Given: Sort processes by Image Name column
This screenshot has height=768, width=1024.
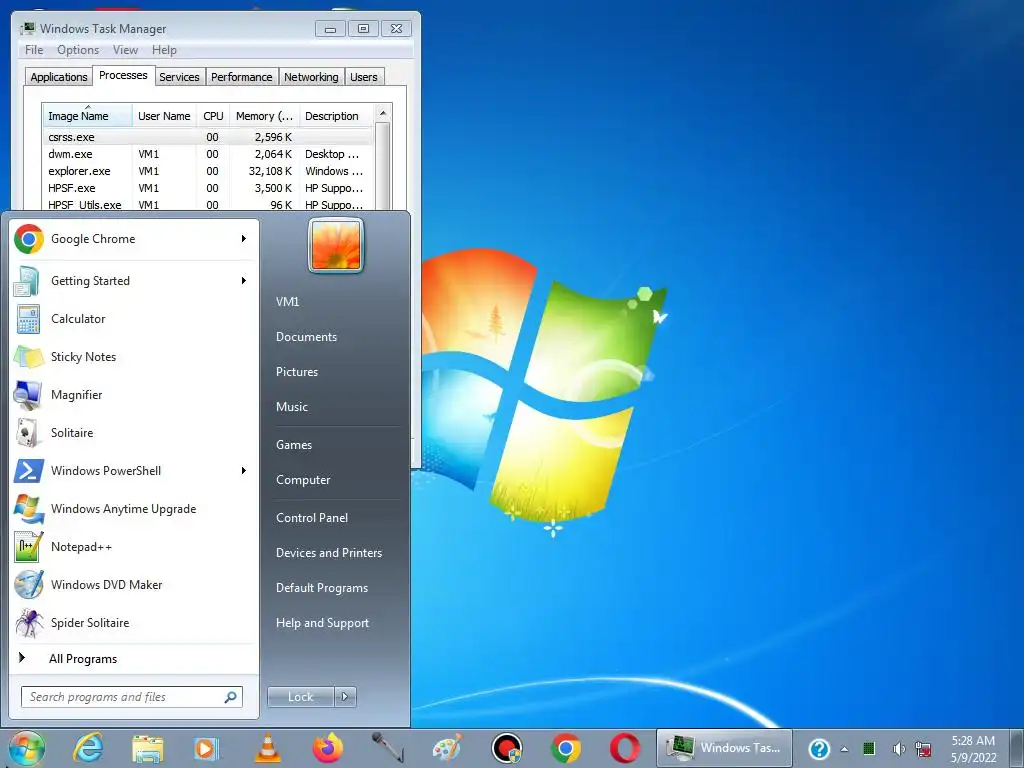Looking at the screenshot, I should [88, 116].
